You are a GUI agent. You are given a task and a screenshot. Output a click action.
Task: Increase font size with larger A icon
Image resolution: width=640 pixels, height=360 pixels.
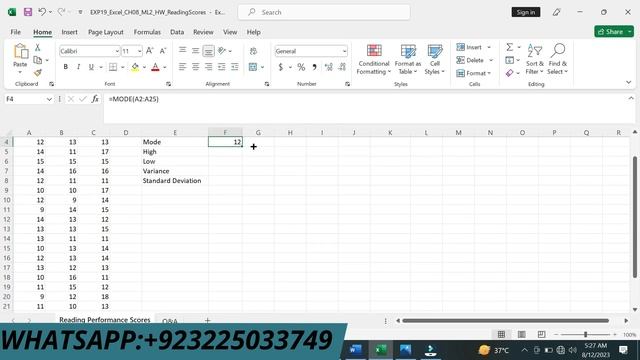click(x=149, y=51)
